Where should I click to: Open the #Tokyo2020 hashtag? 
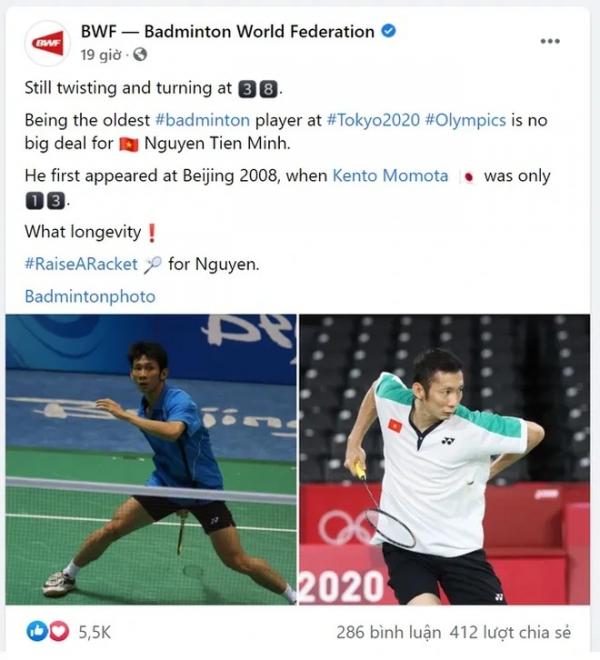[373, 120]
